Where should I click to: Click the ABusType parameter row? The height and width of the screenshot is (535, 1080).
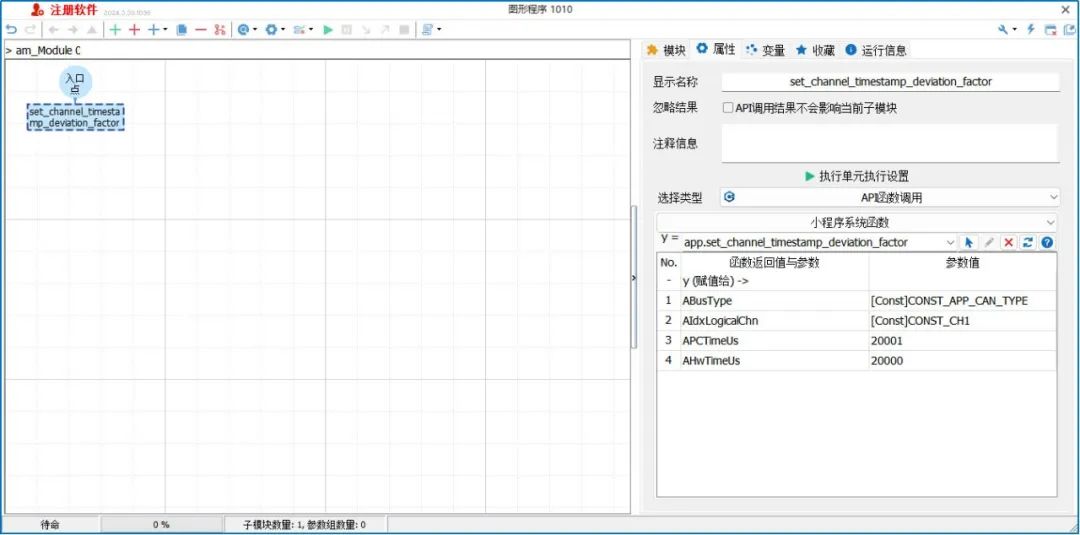coord(856,301)
